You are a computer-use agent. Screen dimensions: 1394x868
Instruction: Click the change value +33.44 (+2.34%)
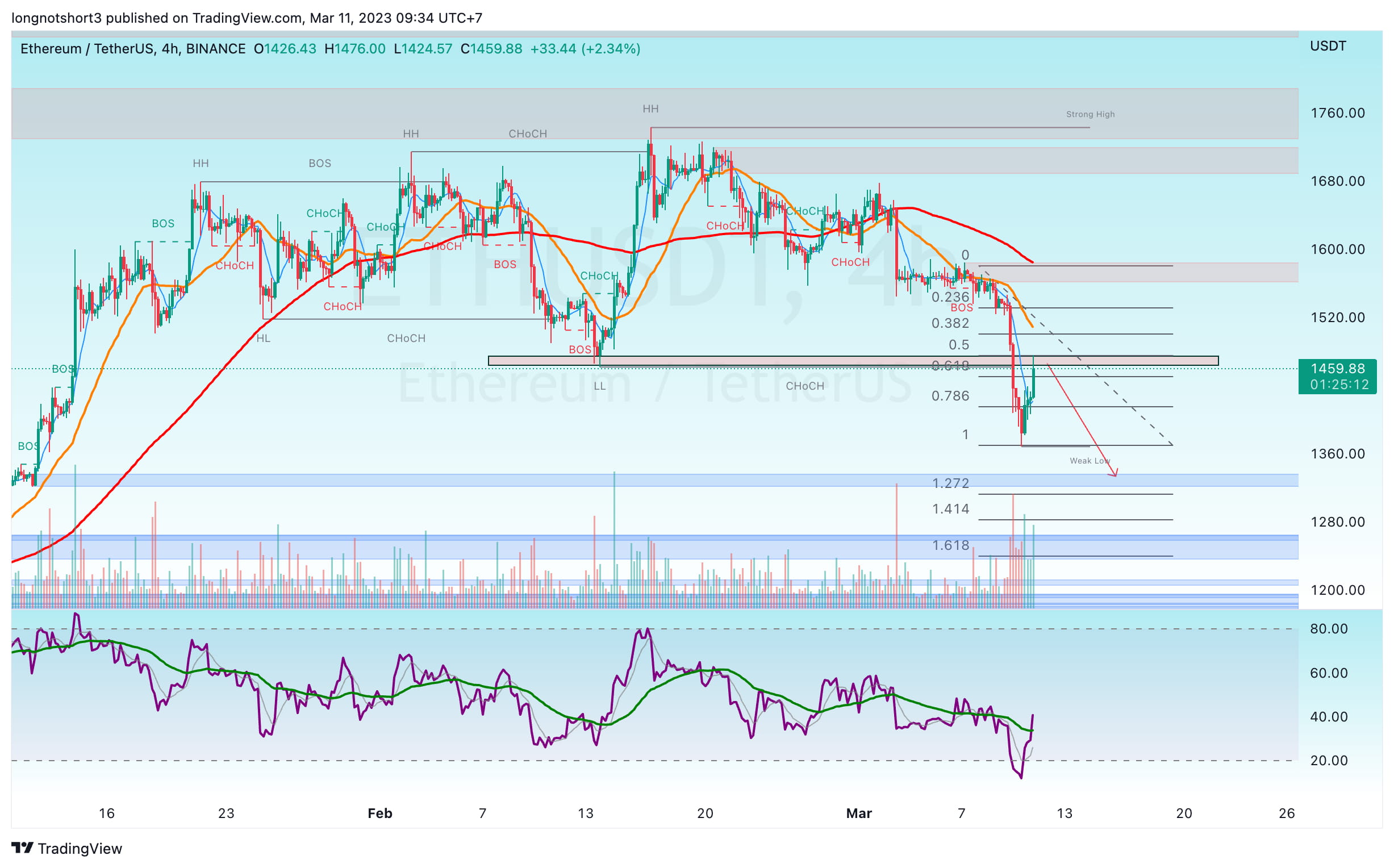pos(585,49)
